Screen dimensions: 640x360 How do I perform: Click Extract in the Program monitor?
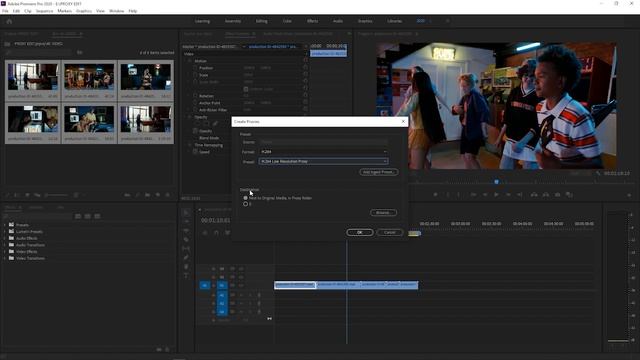546,195
